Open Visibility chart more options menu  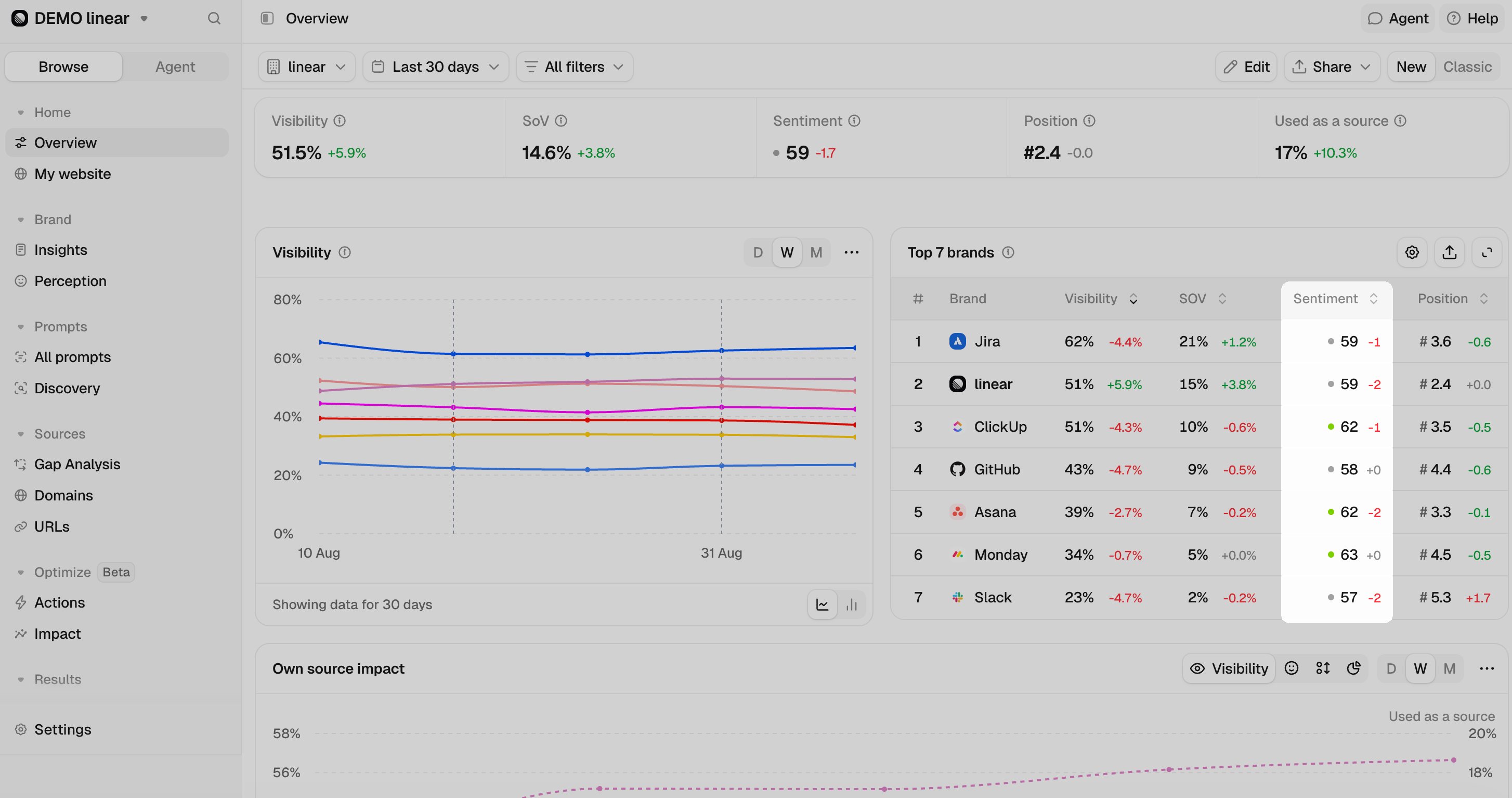(851, 252)
